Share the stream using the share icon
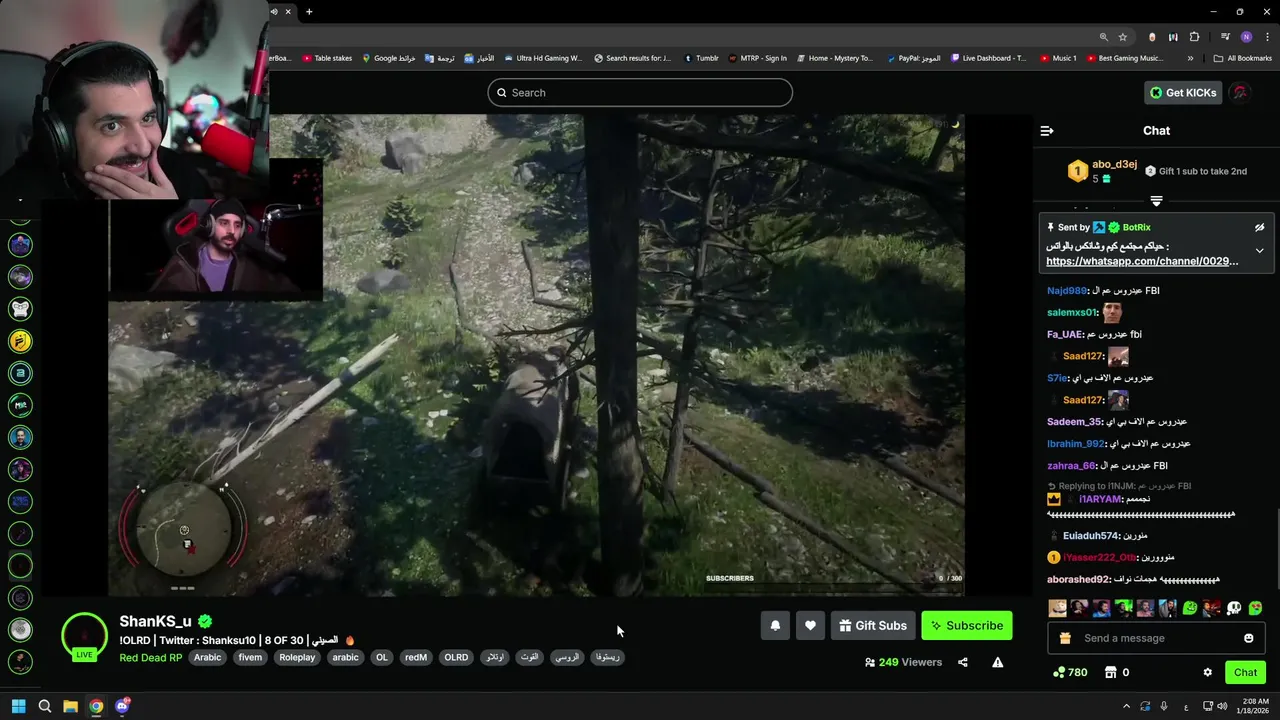 pyautogui.click(x=963, y=662)
